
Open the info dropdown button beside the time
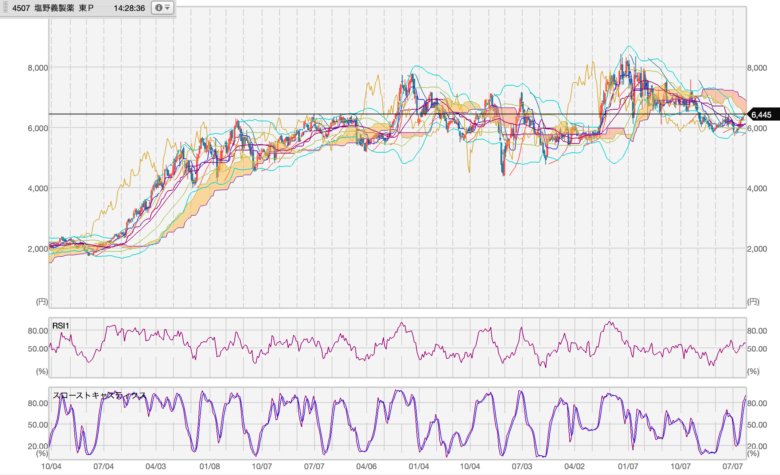click(162, 7)
